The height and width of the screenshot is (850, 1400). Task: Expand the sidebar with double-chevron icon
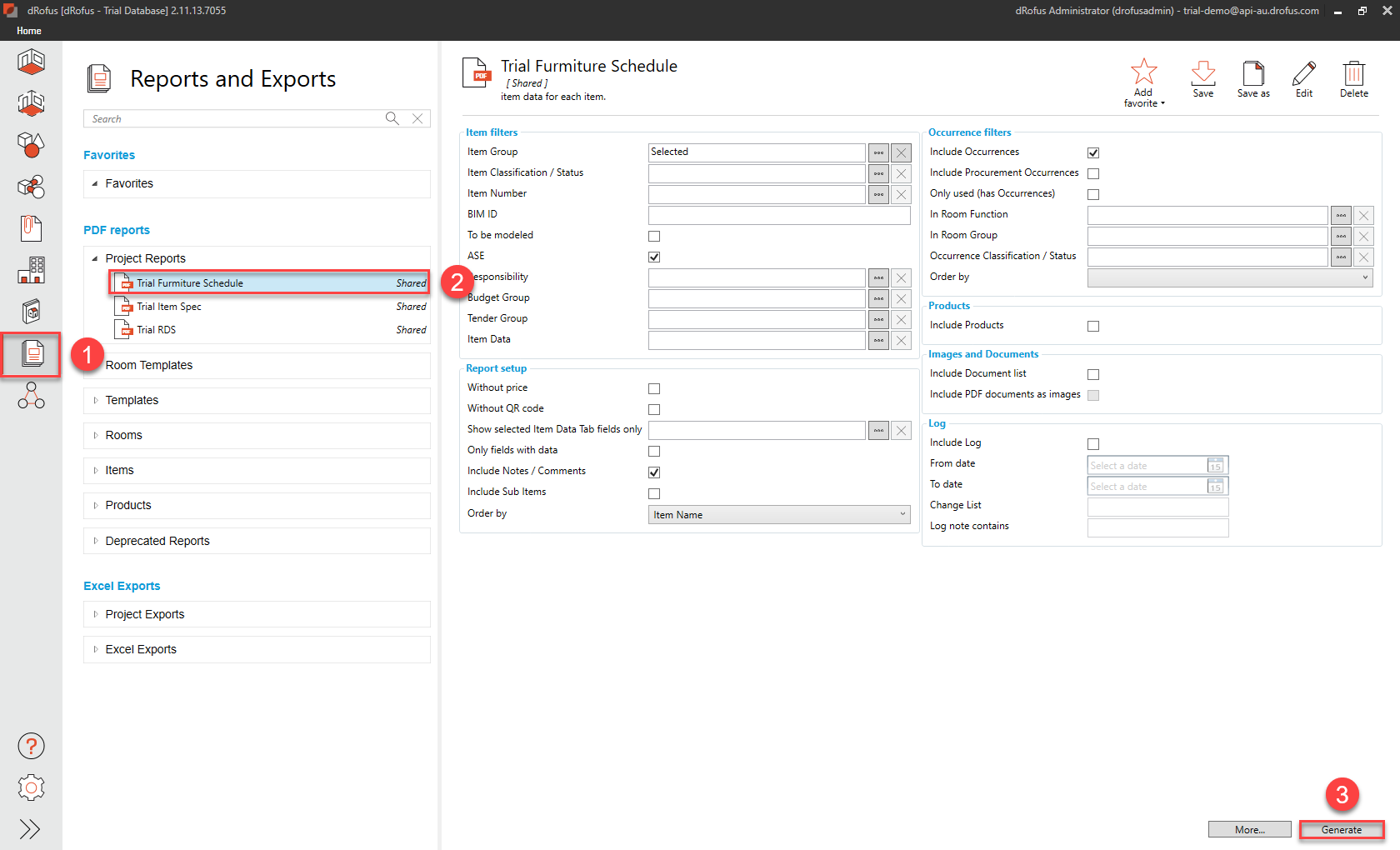pos(31,829)
